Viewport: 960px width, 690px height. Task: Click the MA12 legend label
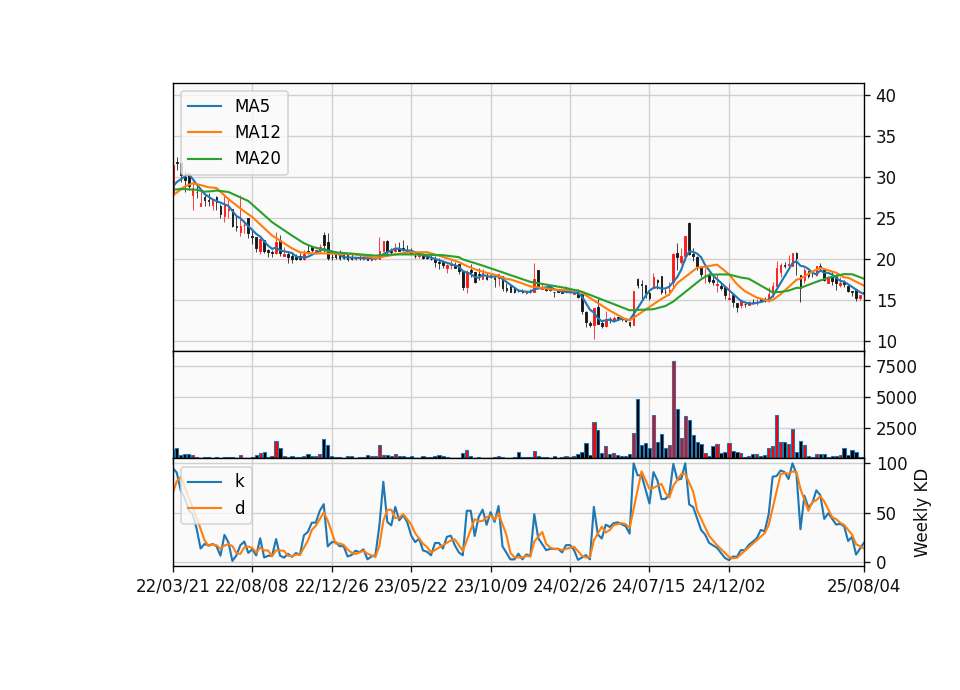[x=257, y=132]
